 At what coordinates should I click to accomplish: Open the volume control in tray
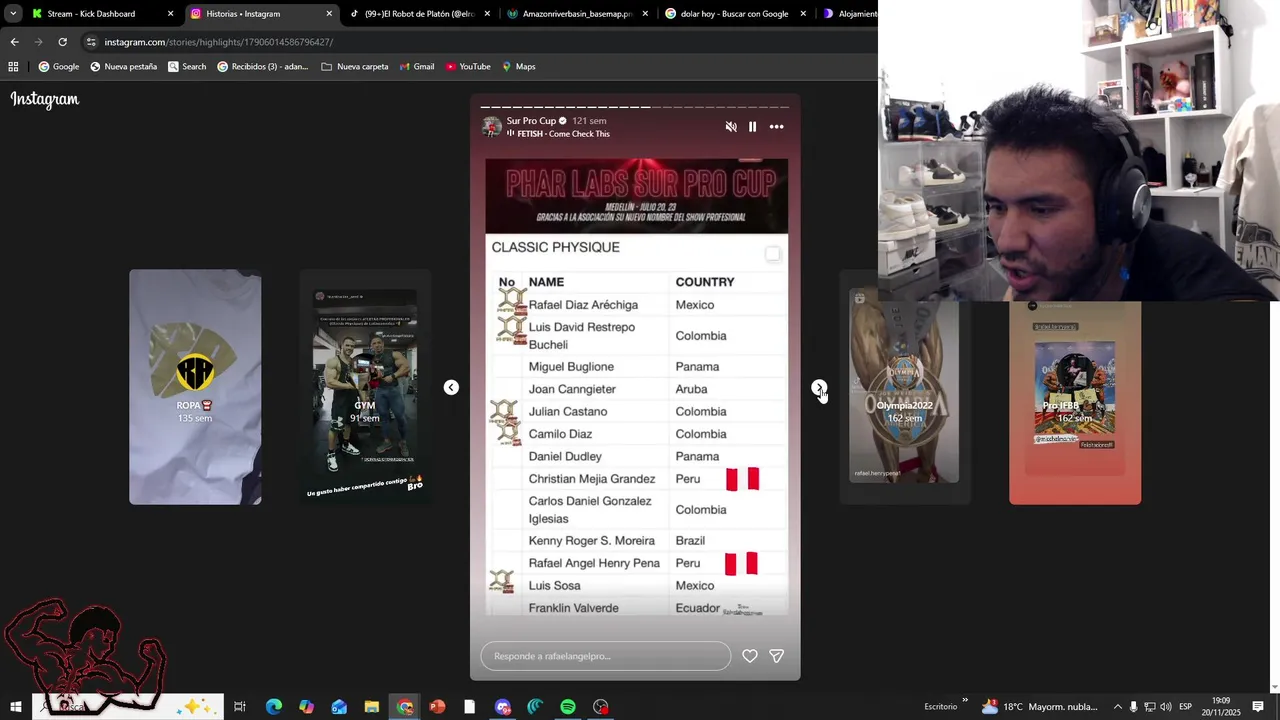1166,707
